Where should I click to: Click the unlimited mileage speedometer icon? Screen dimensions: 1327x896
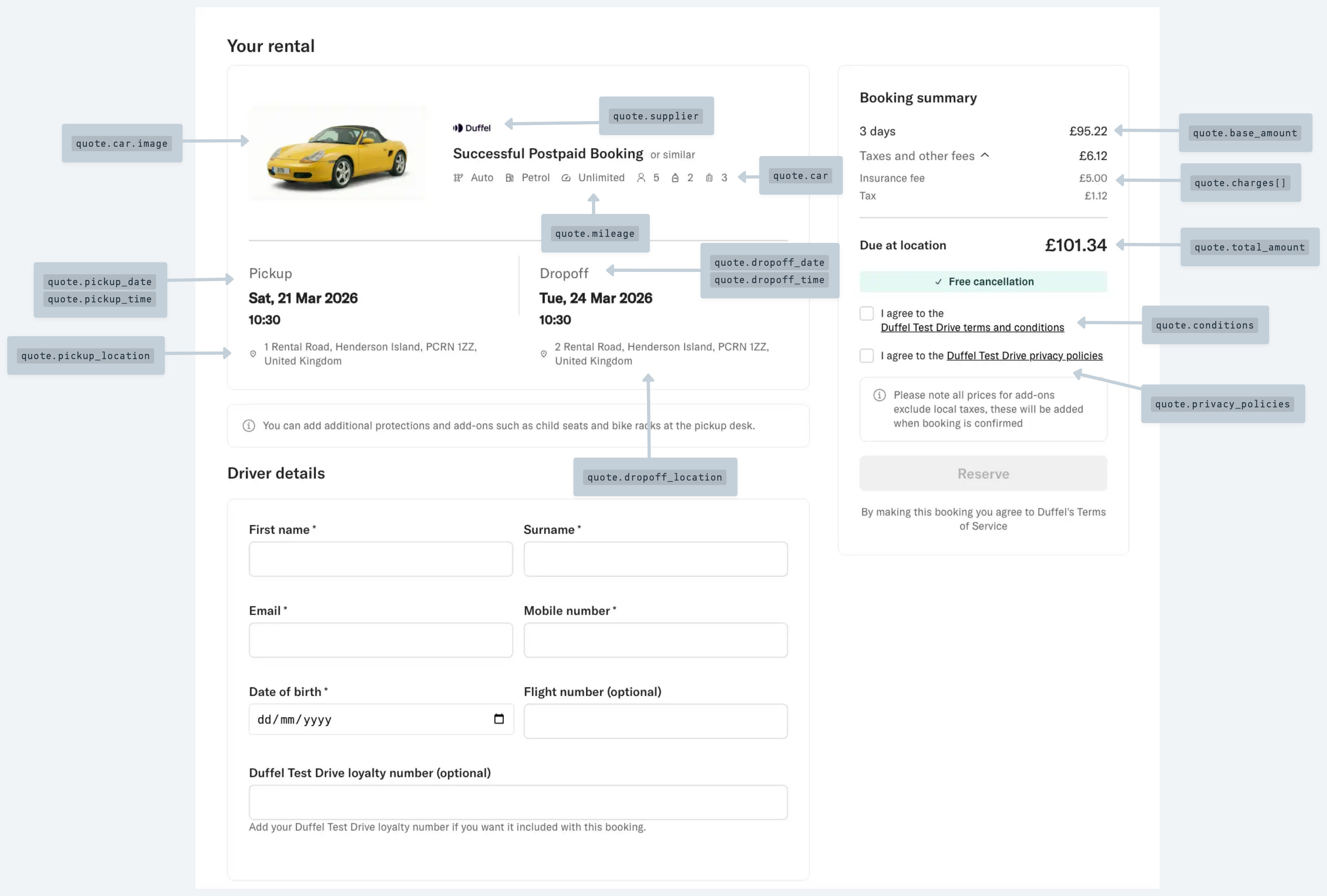point(566,178)
